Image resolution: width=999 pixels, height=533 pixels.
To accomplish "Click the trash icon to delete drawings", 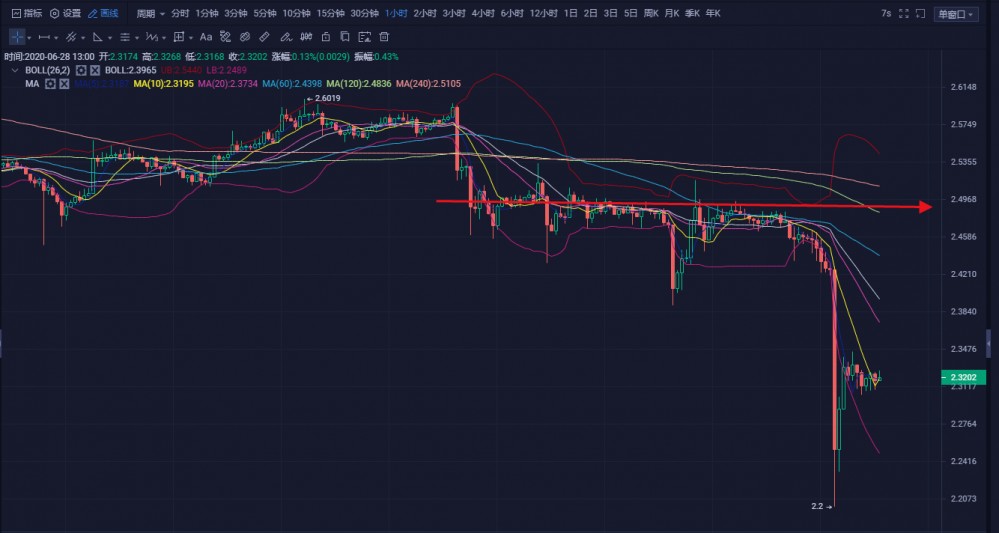I will tap(384, 36).
